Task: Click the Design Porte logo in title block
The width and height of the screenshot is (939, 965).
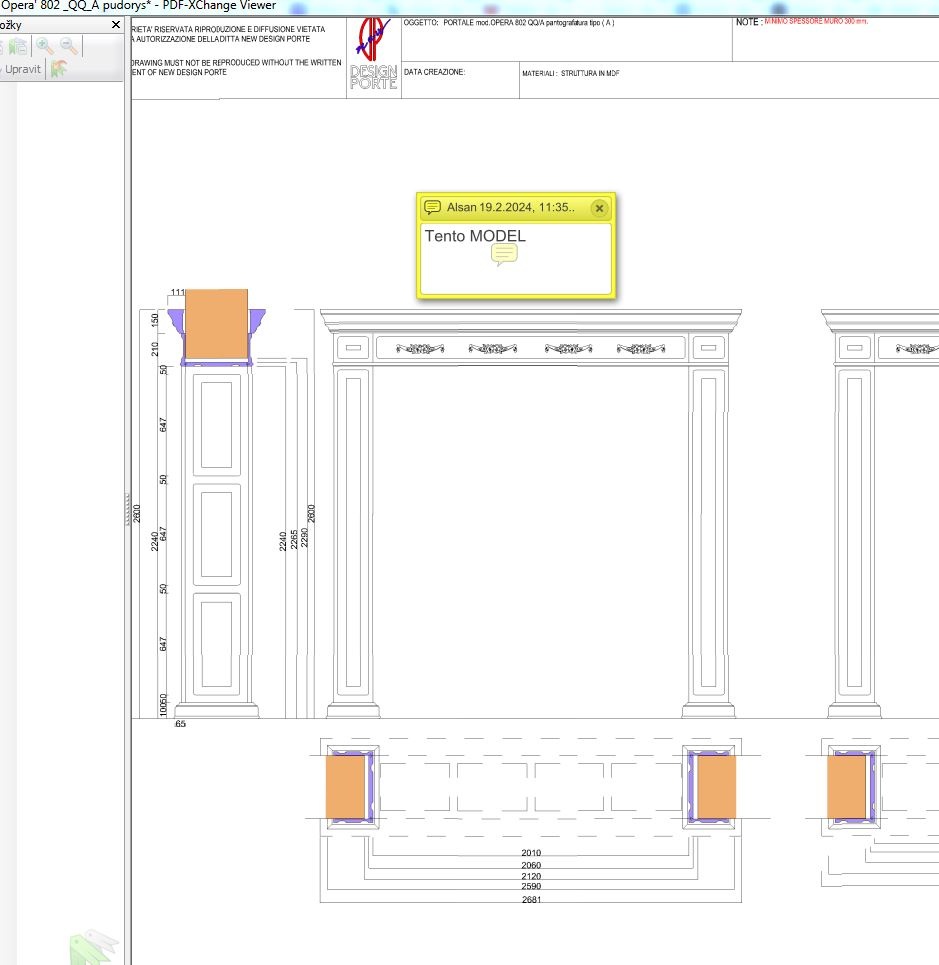Action: point(373,55)
